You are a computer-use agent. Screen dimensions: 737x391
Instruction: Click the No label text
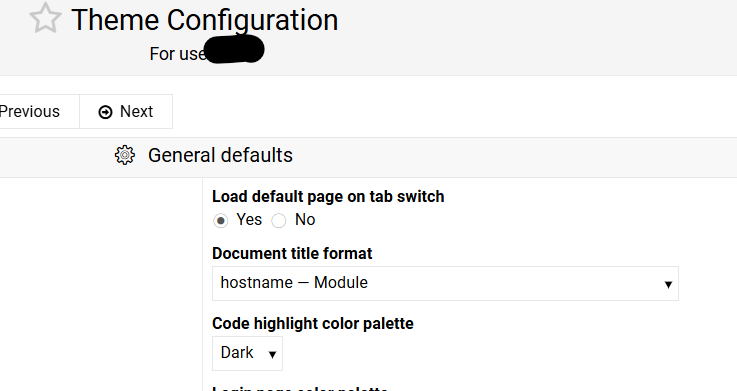(305, 219)
